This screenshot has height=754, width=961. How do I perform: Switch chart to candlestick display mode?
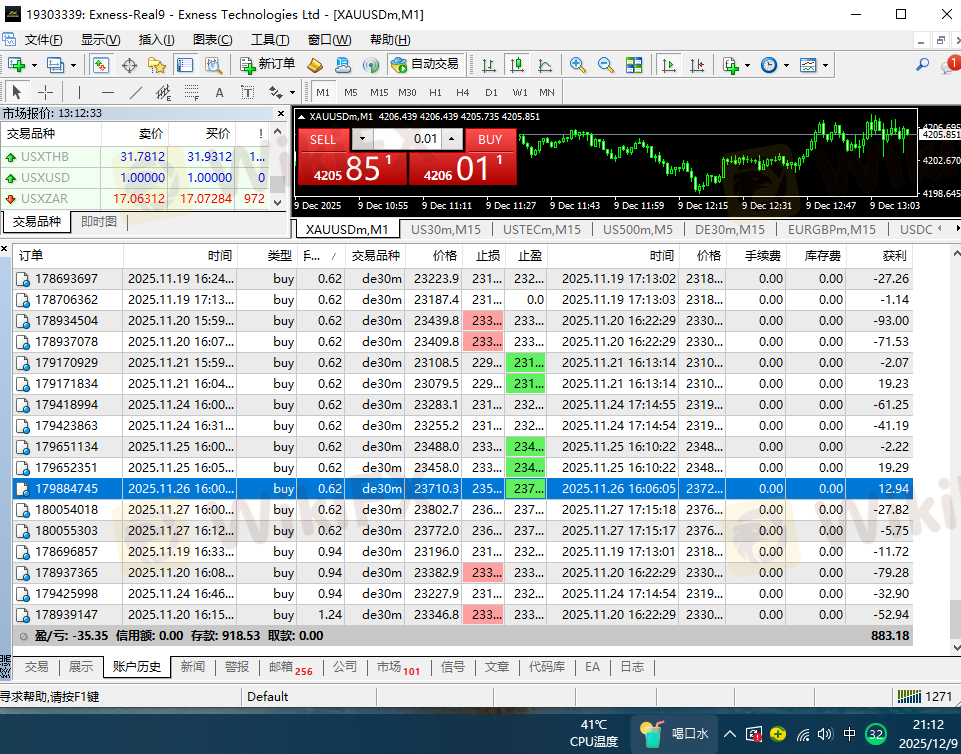[517, 65]
